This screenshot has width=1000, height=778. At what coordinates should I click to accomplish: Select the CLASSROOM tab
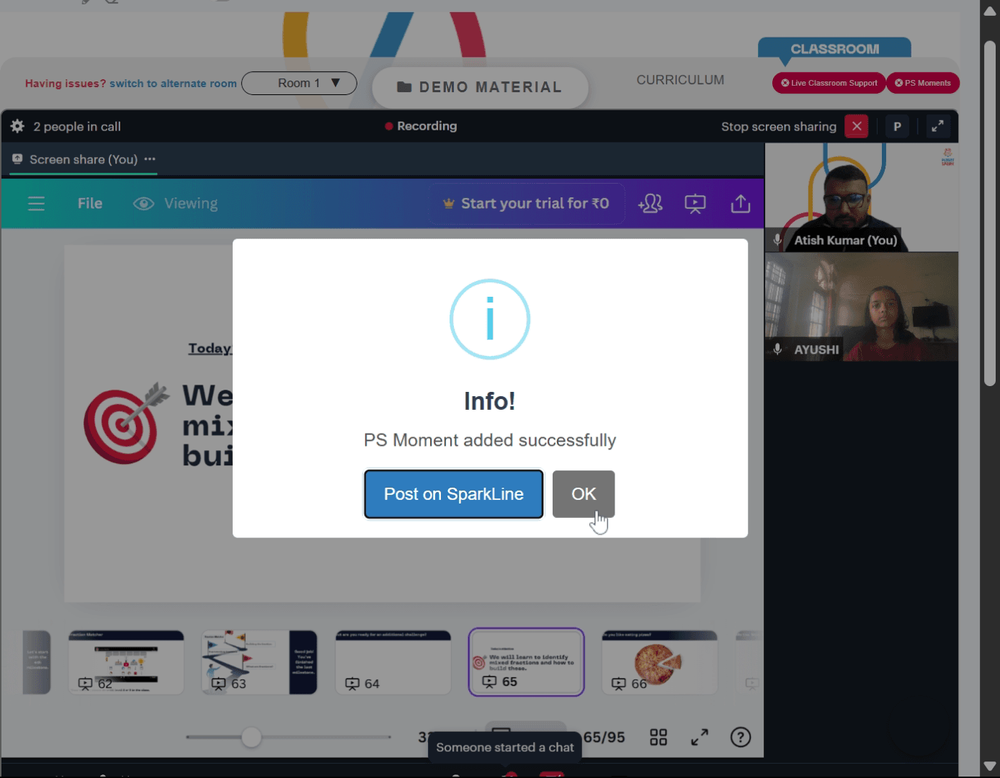pos(834,49)
